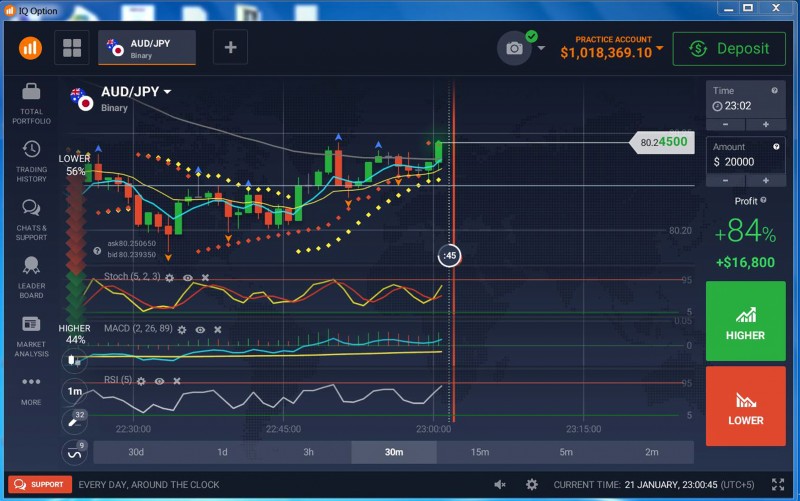The height and width of the screenshot is (501, 800).
Task: Toggle Stoch indicator visibility eye
Action: click(x=188, y=278)
